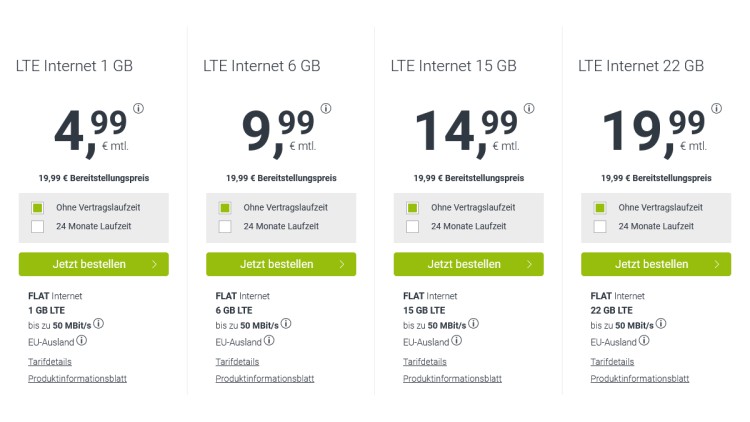Click Jetzt bestellen under 15 GB plan
The width and height of the screenshot is (750, 422).
pyautogui.click(x=468, y=264)
